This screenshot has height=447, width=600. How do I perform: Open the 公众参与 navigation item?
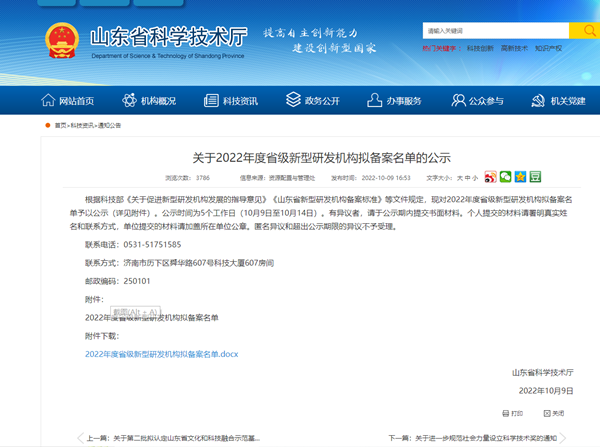tap(477, 100)
